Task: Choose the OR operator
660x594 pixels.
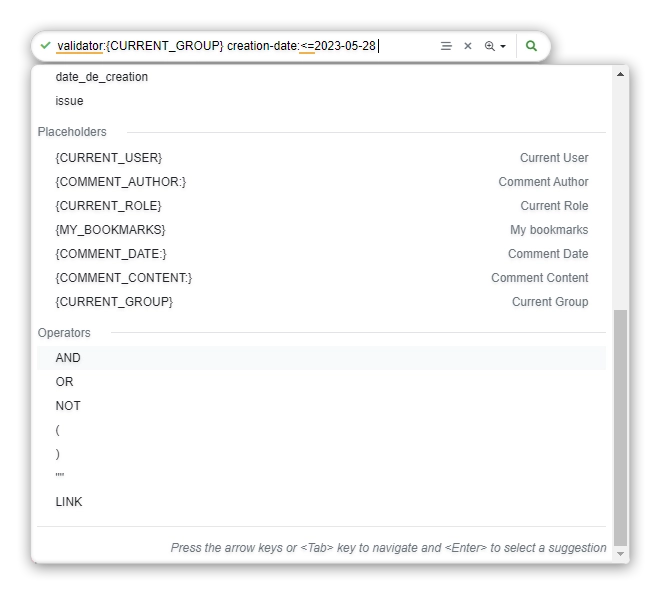Action: point(322,382)
